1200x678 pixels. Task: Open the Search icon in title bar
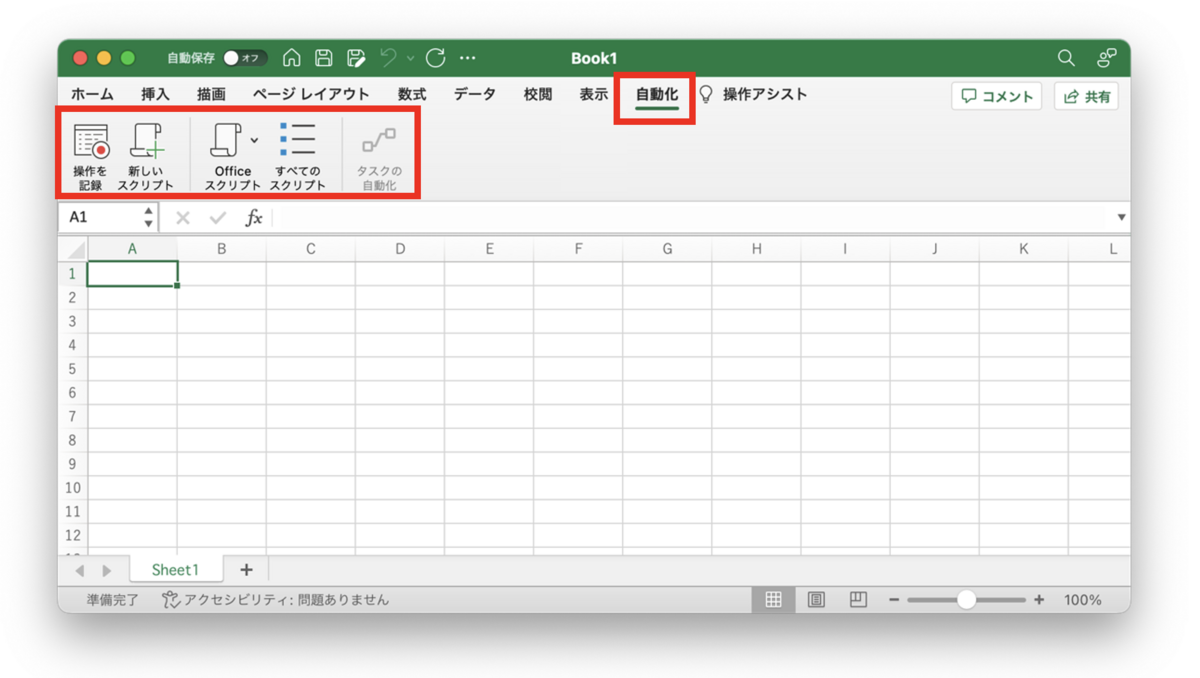(x=1066, y=58)
